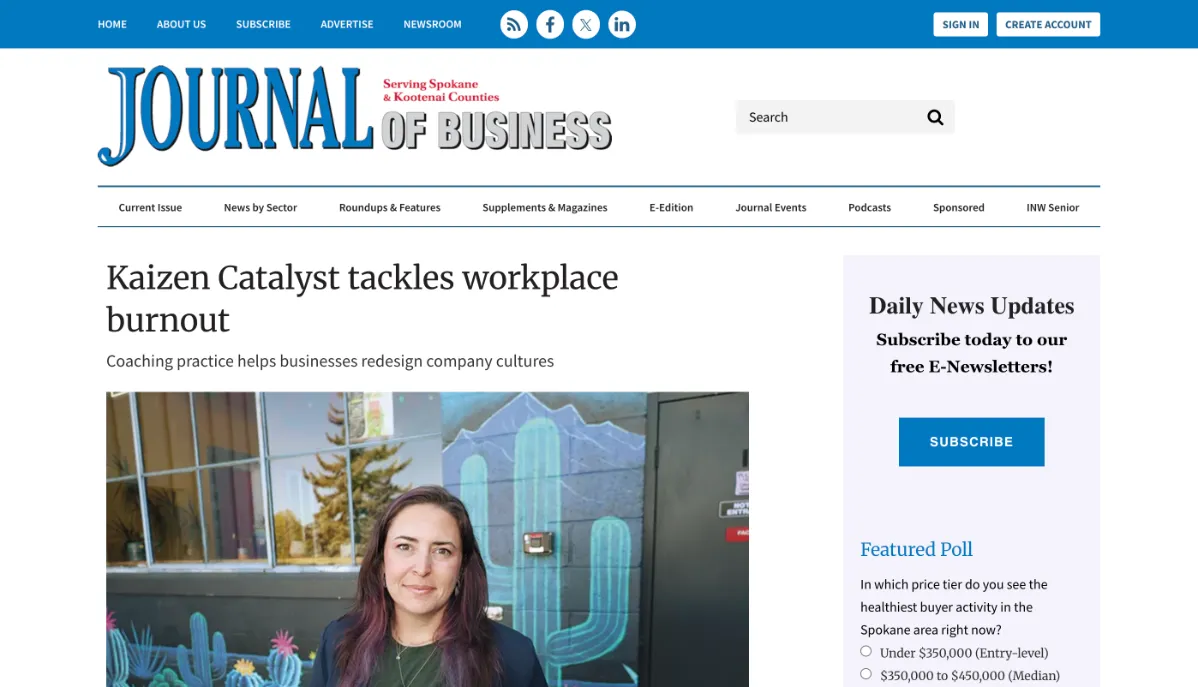Visit the Facebook page icon
This screenshot has width=1198, height=687.
tap(550, 24)
